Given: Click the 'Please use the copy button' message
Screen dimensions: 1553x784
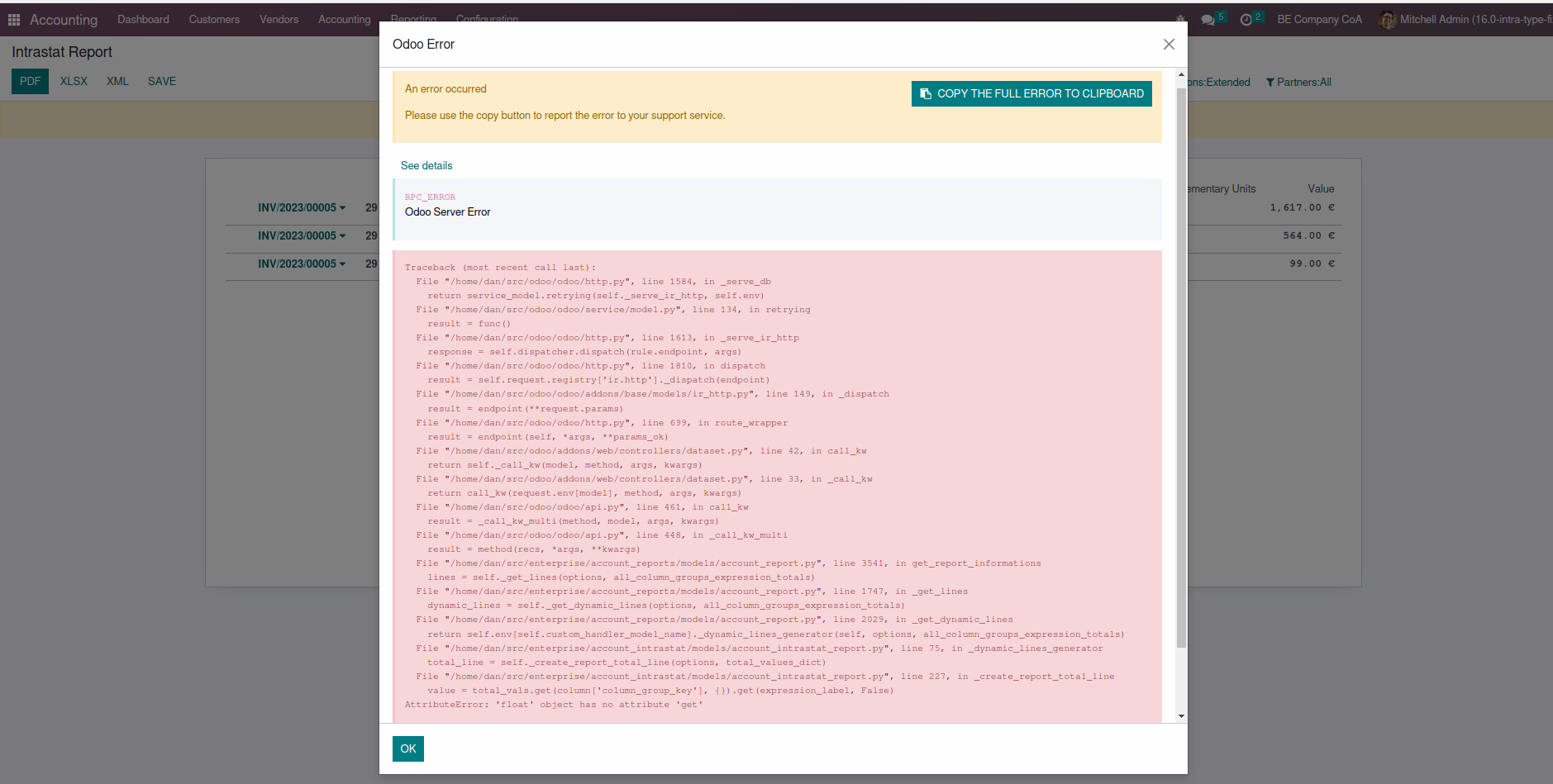Looking at the screenshot, I should (565, 116).
